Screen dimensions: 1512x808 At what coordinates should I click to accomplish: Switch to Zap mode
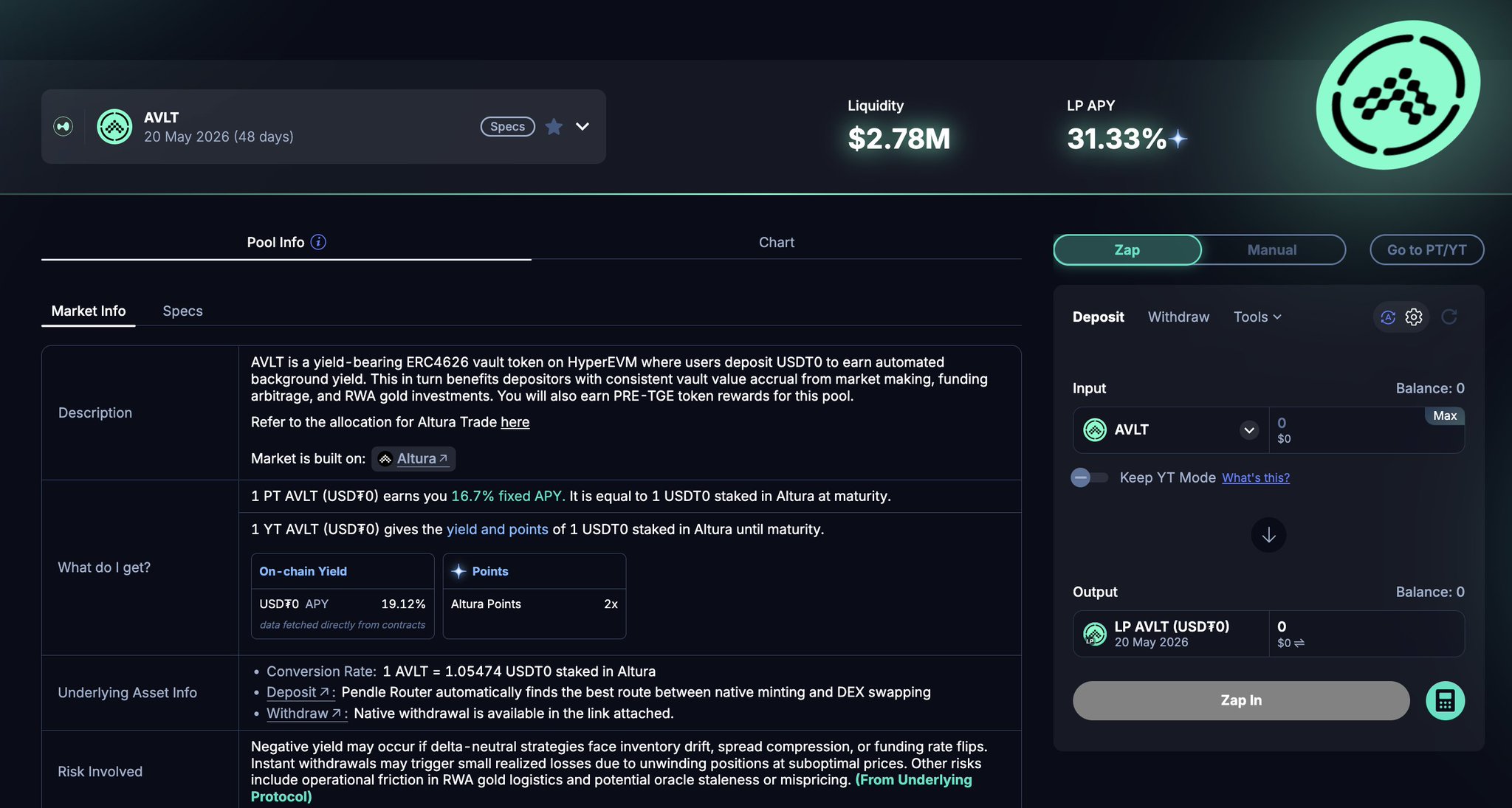click(x=1127, y=249)
